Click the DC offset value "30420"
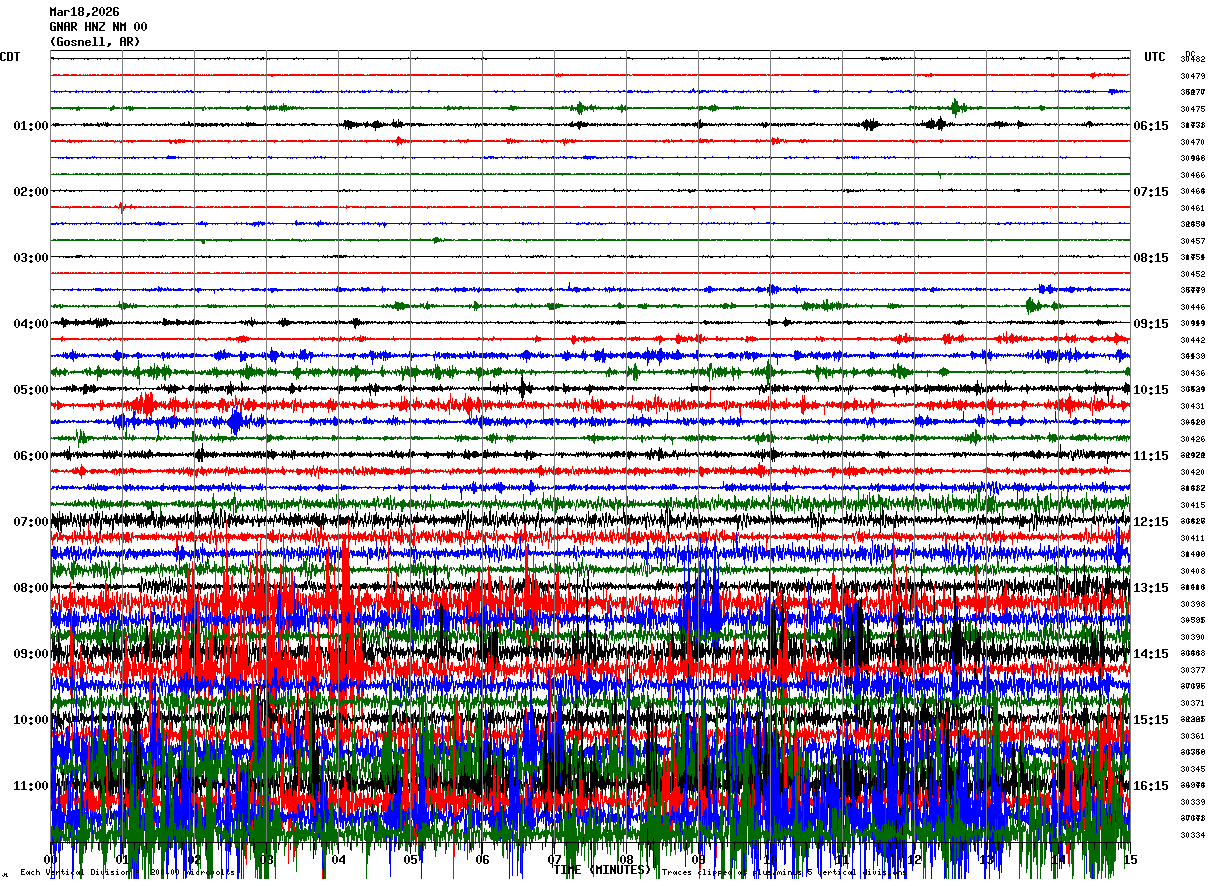 click(x=1192, y=472)
